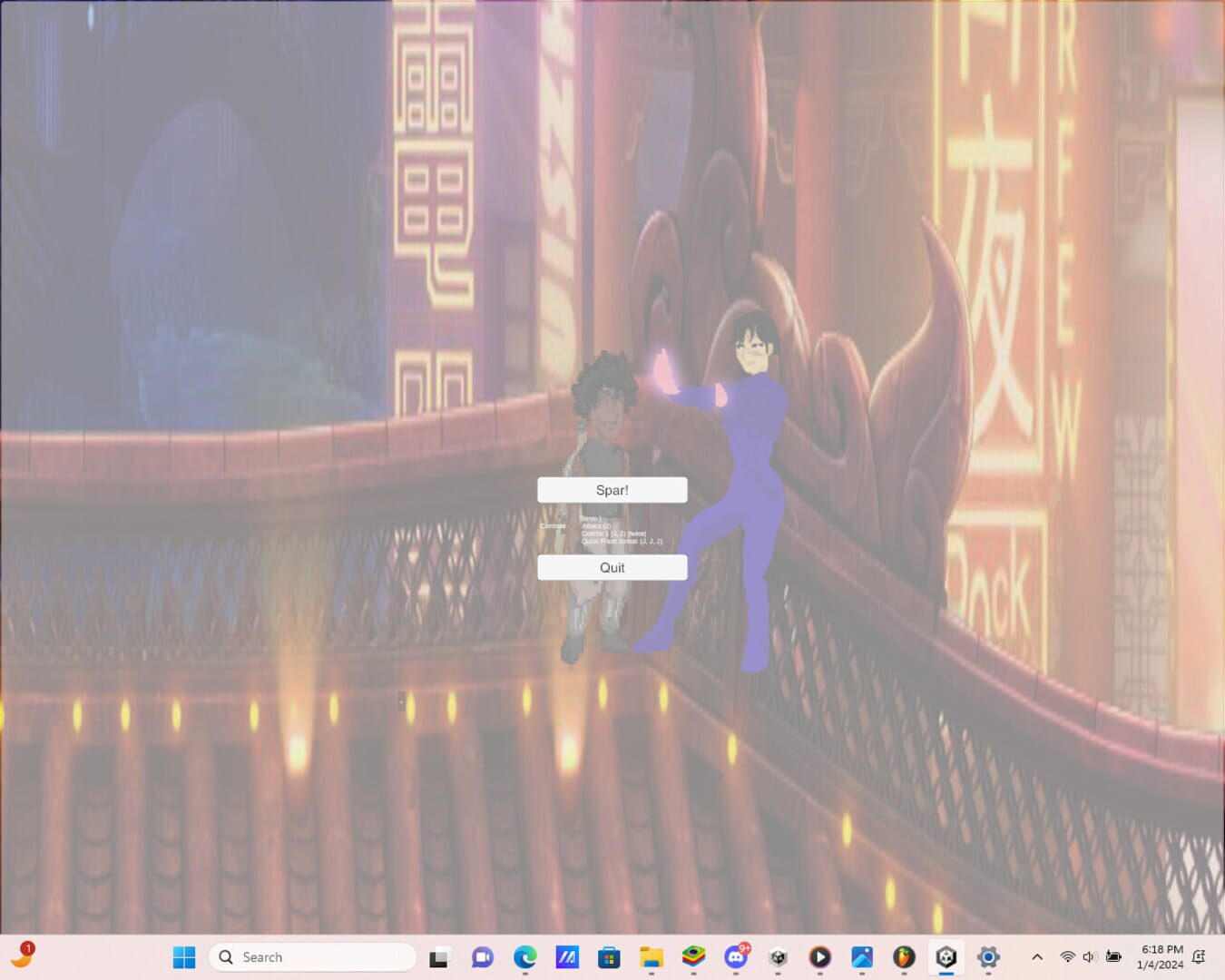This screenshot has height=980, width=1225.
Task: Open the Microsoft Store
Action: (607, 956)
